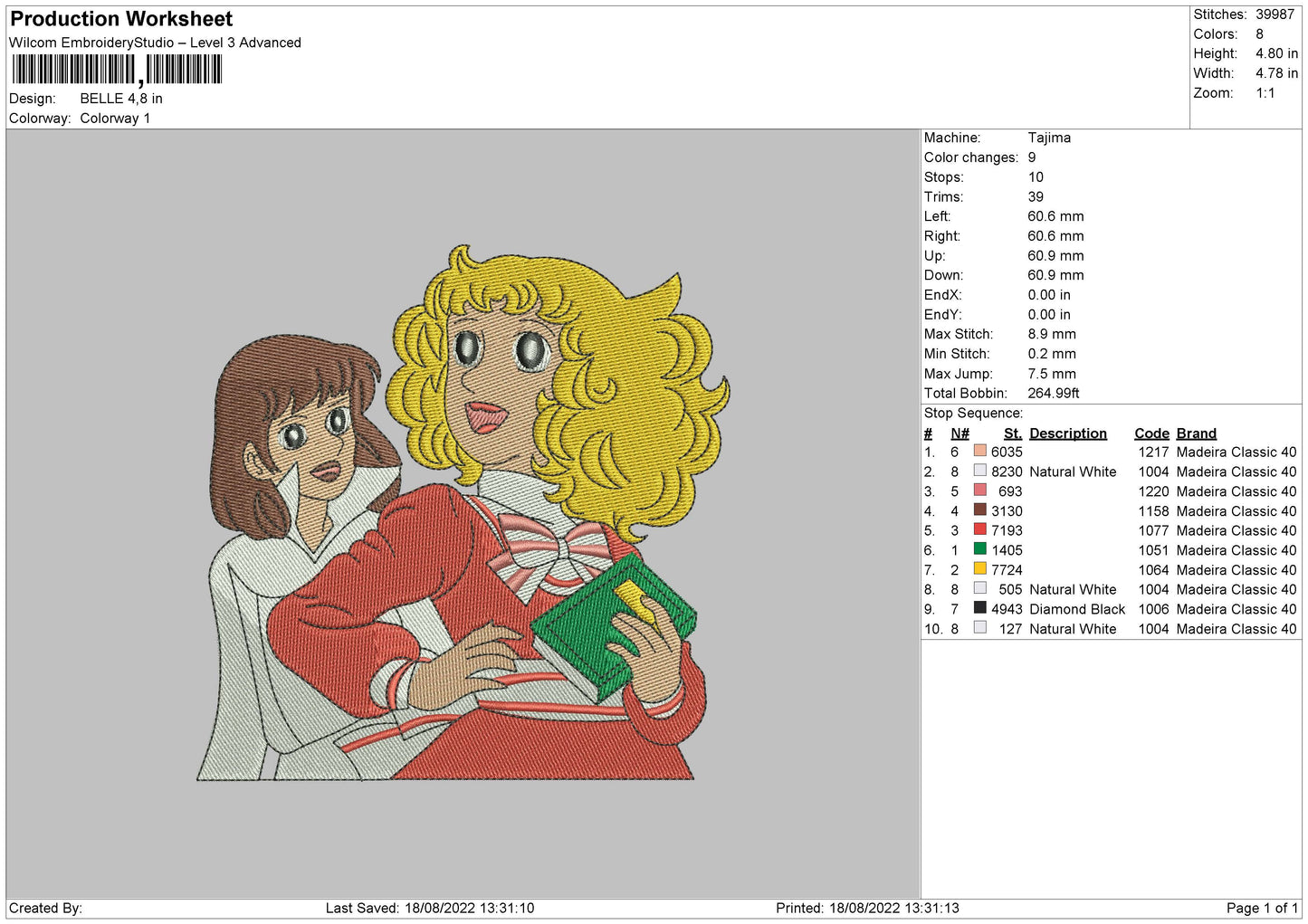This screenshot has height=924, width=1308.
Task: Click the peach color swatch for stitch count 6035
Action: [979, 451]
